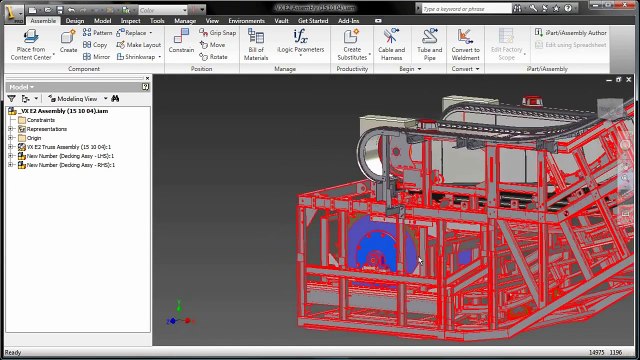Screen dimensions: 640x360
Task: Select the Move component tool
Action: (x=212, y=44)
